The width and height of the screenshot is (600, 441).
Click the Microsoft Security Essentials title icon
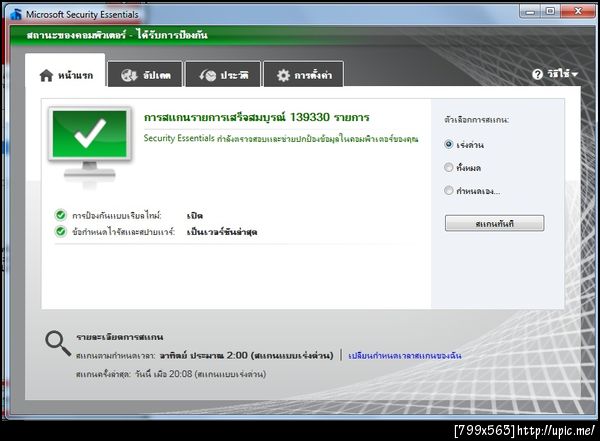pyautogui.click(x=16, y=14)
